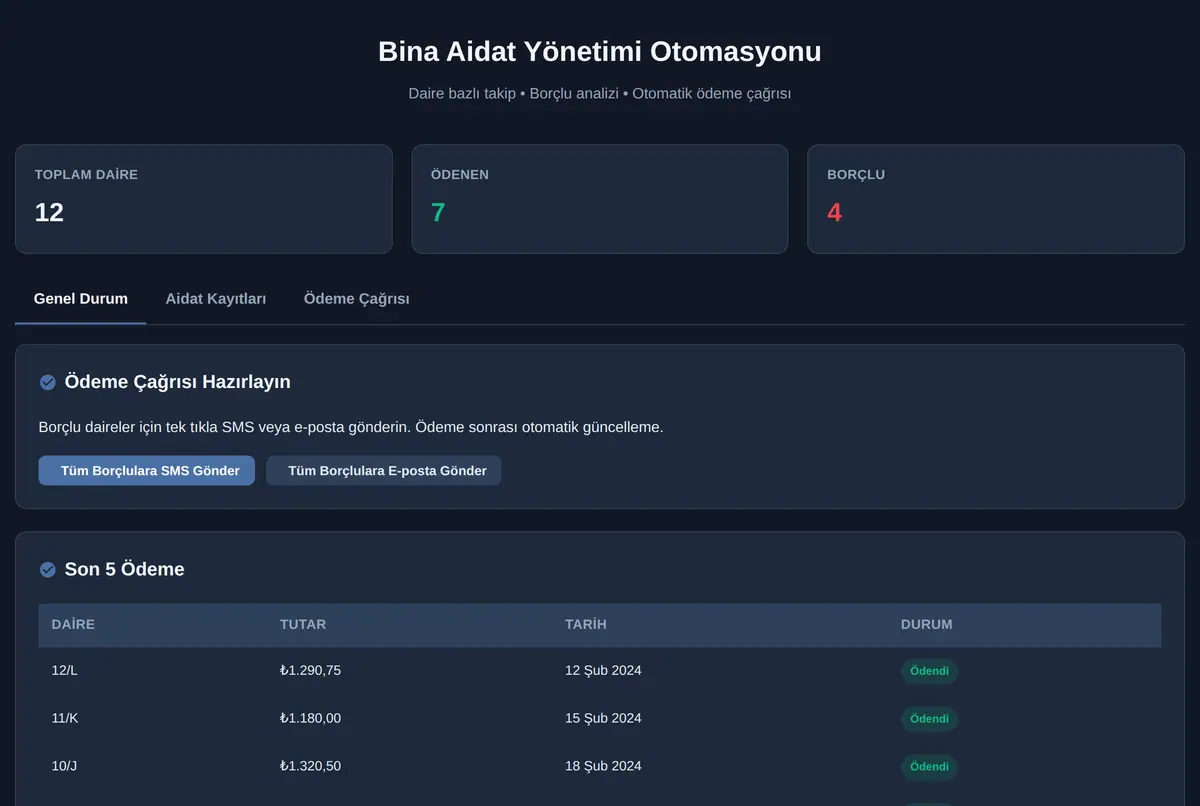1200x806 pixels.
Task: Open the Genel Durum tab
Action: [81, 299]
